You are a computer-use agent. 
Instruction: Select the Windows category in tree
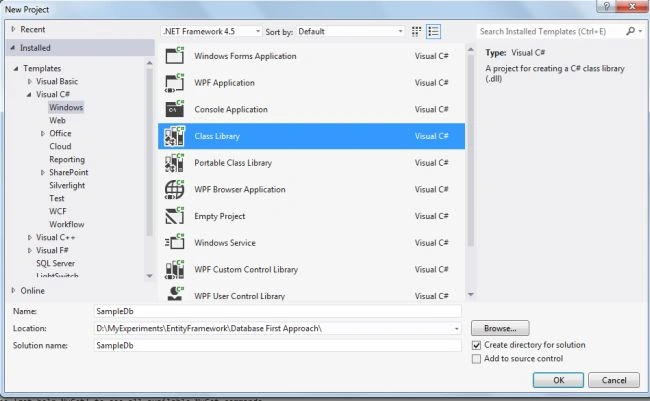(x=66, y=107)
